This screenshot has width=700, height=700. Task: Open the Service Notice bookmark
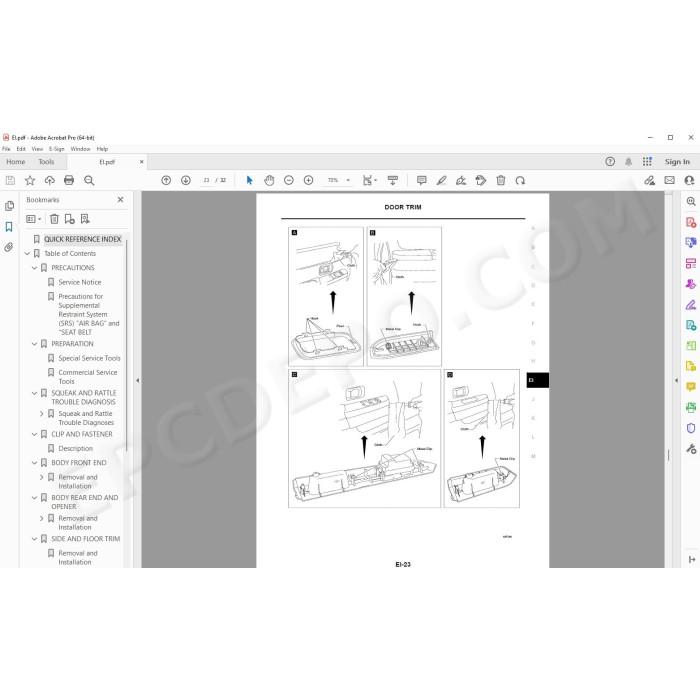point(80,282)
